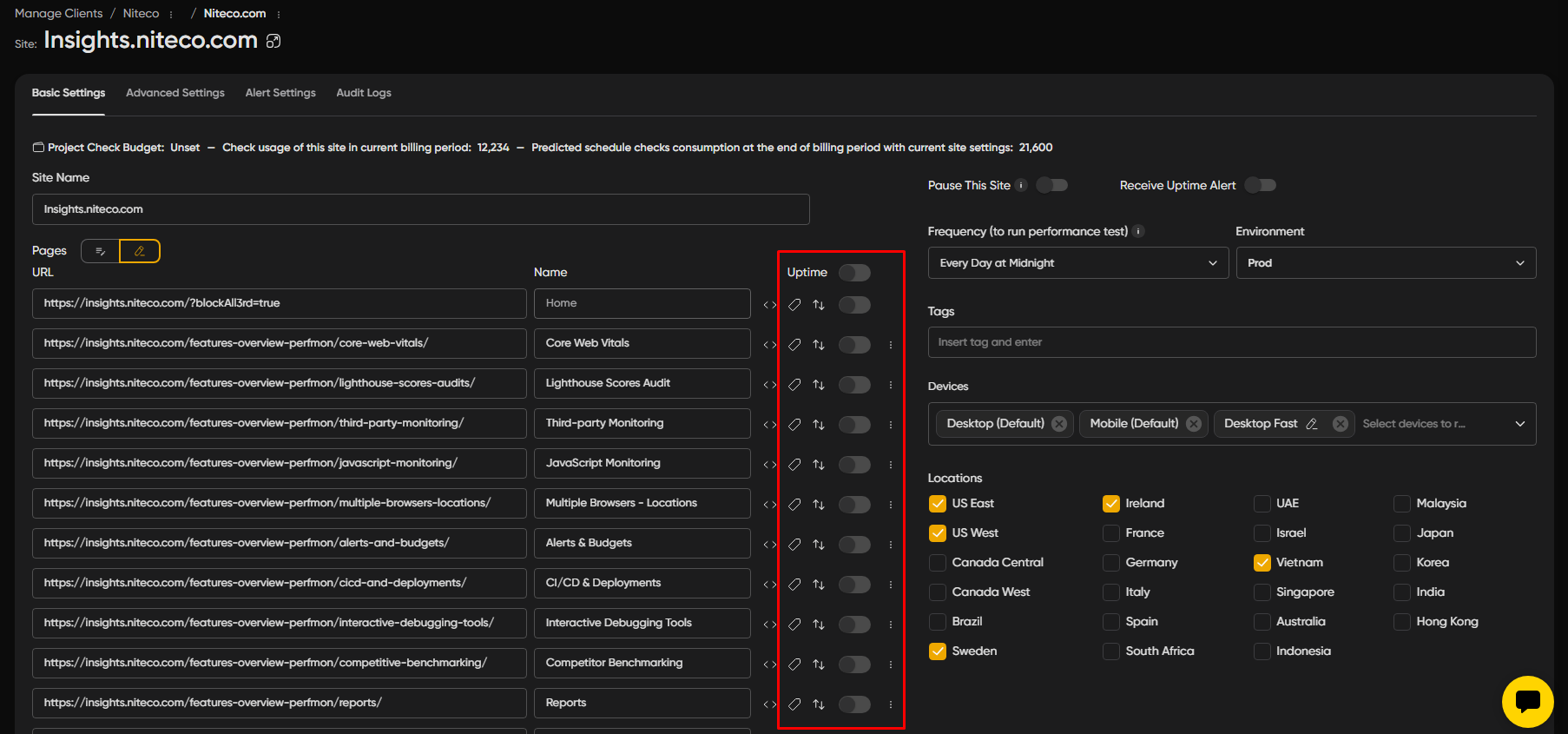Enable the Receive Uptime Alert switch

(x=1260, y=185)
